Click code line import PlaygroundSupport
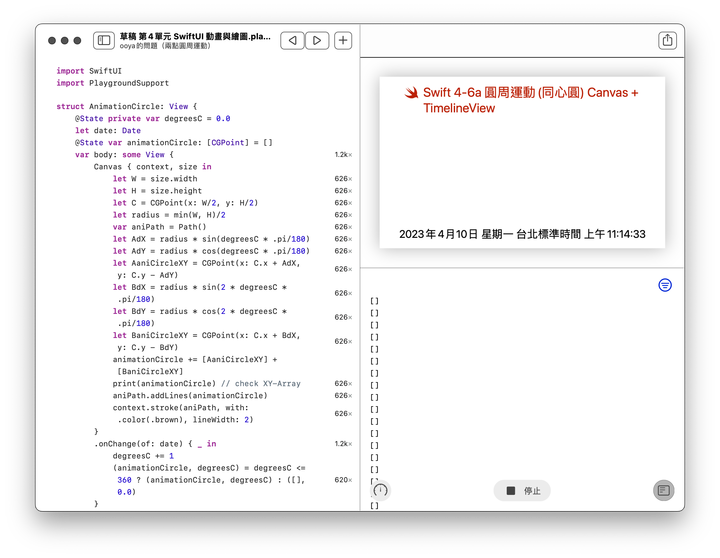720x558 pixels. pos(112,83)
